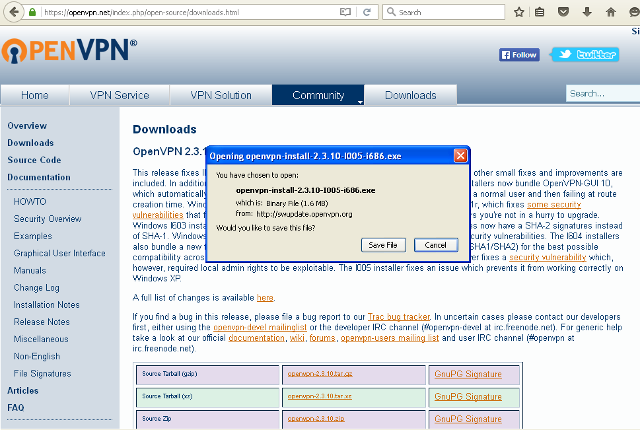Download openvpn-2.3.10.tar.gz
Image resolution: width=640 pixels, height=430 pixels.
click(320, 374)
